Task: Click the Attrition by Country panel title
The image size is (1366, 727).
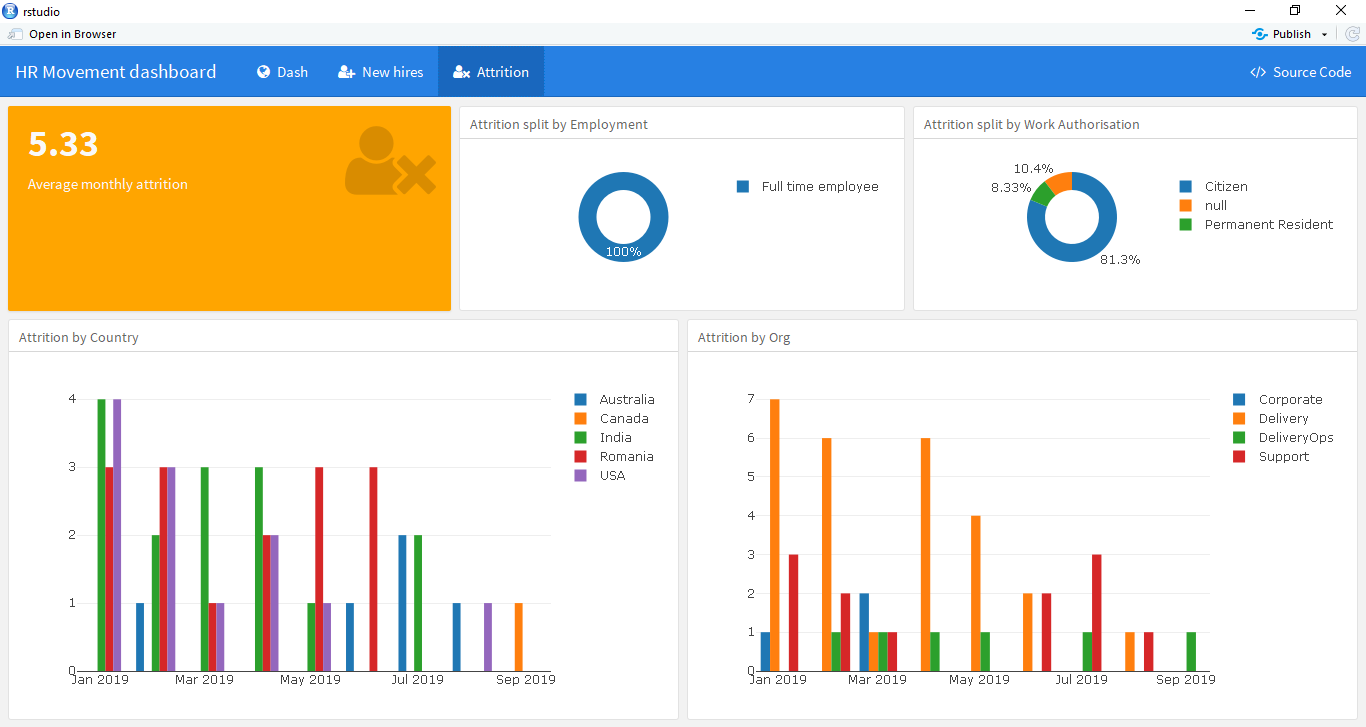Action: (x=79, y=338)
